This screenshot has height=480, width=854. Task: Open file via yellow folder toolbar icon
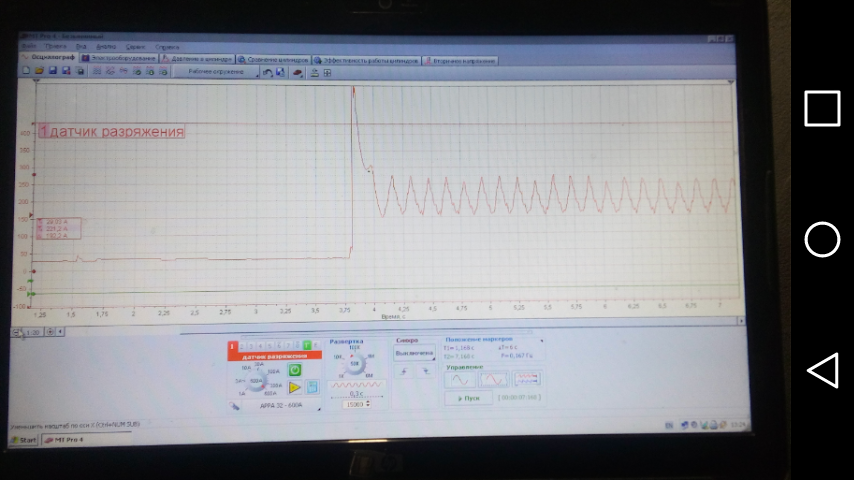click(39, 71)
